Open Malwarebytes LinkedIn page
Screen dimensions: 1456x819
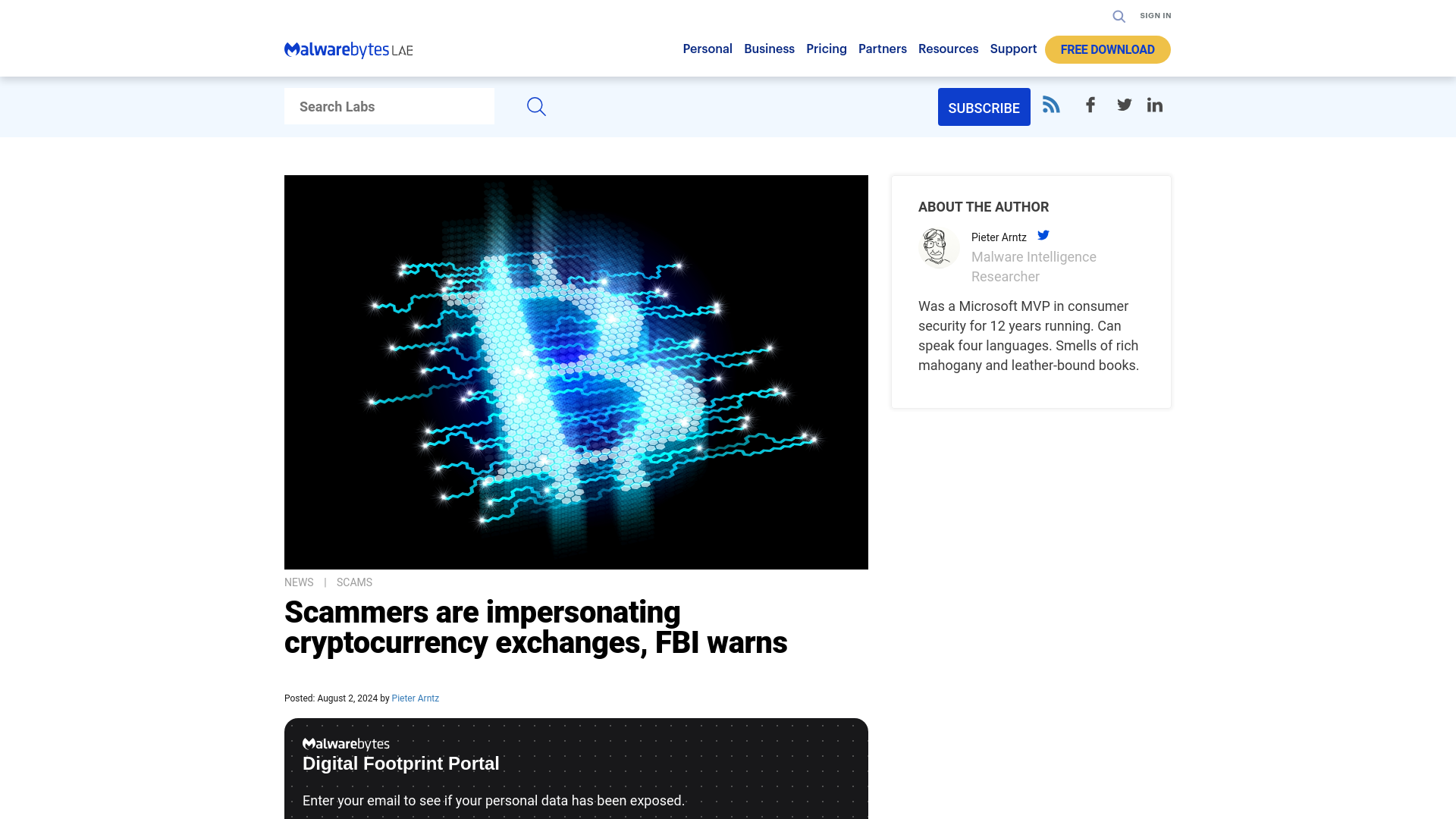(x=1155, y=104)
